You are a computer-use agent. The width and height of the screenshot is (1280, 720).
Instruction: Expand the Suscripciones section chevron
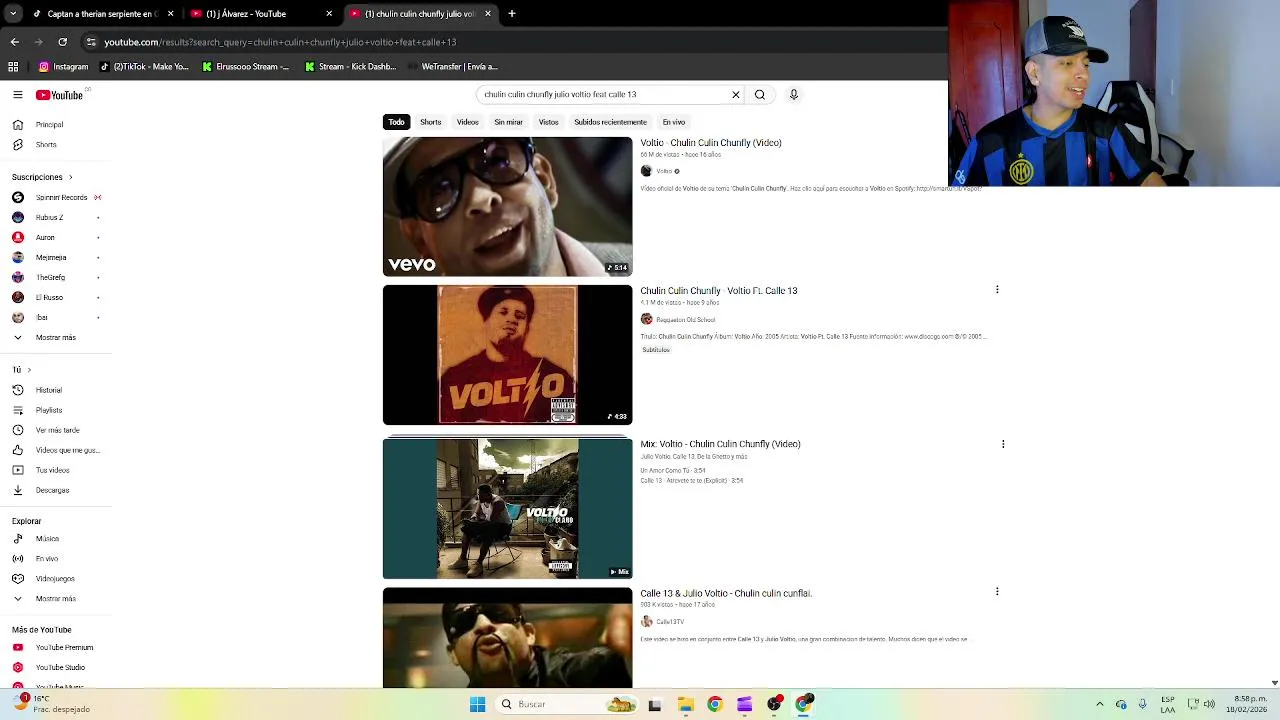point(70,177)
